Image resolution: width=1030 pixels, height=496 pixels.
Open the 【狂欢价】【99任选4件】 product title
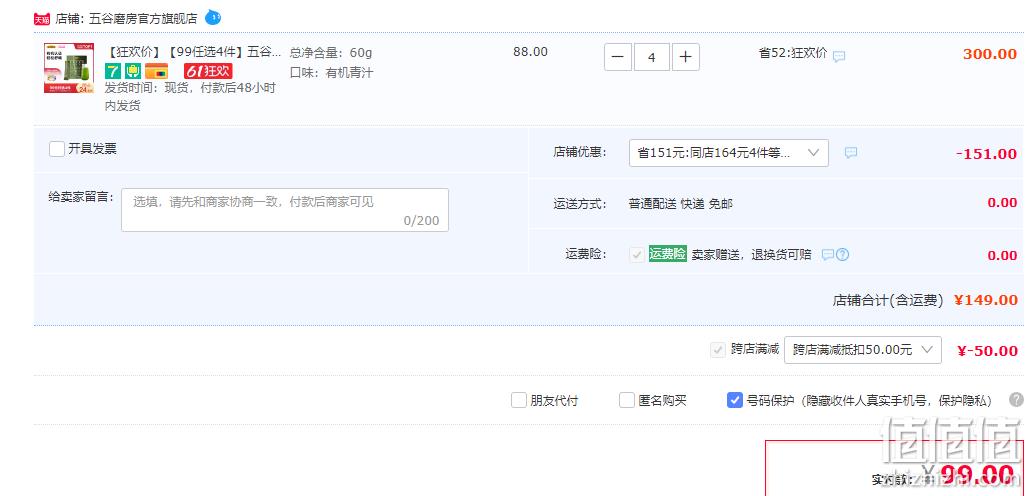coord(193,53)
